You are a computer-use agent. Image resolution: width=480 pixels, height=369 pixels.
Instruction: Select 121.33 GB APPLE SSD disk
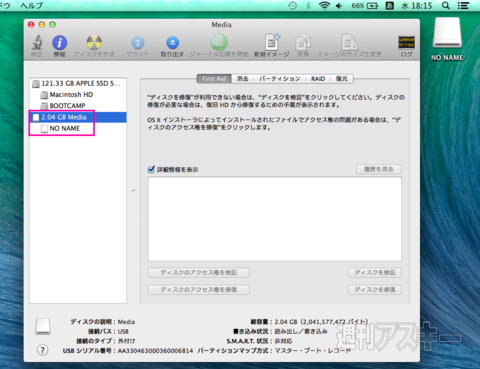(78, 83)
